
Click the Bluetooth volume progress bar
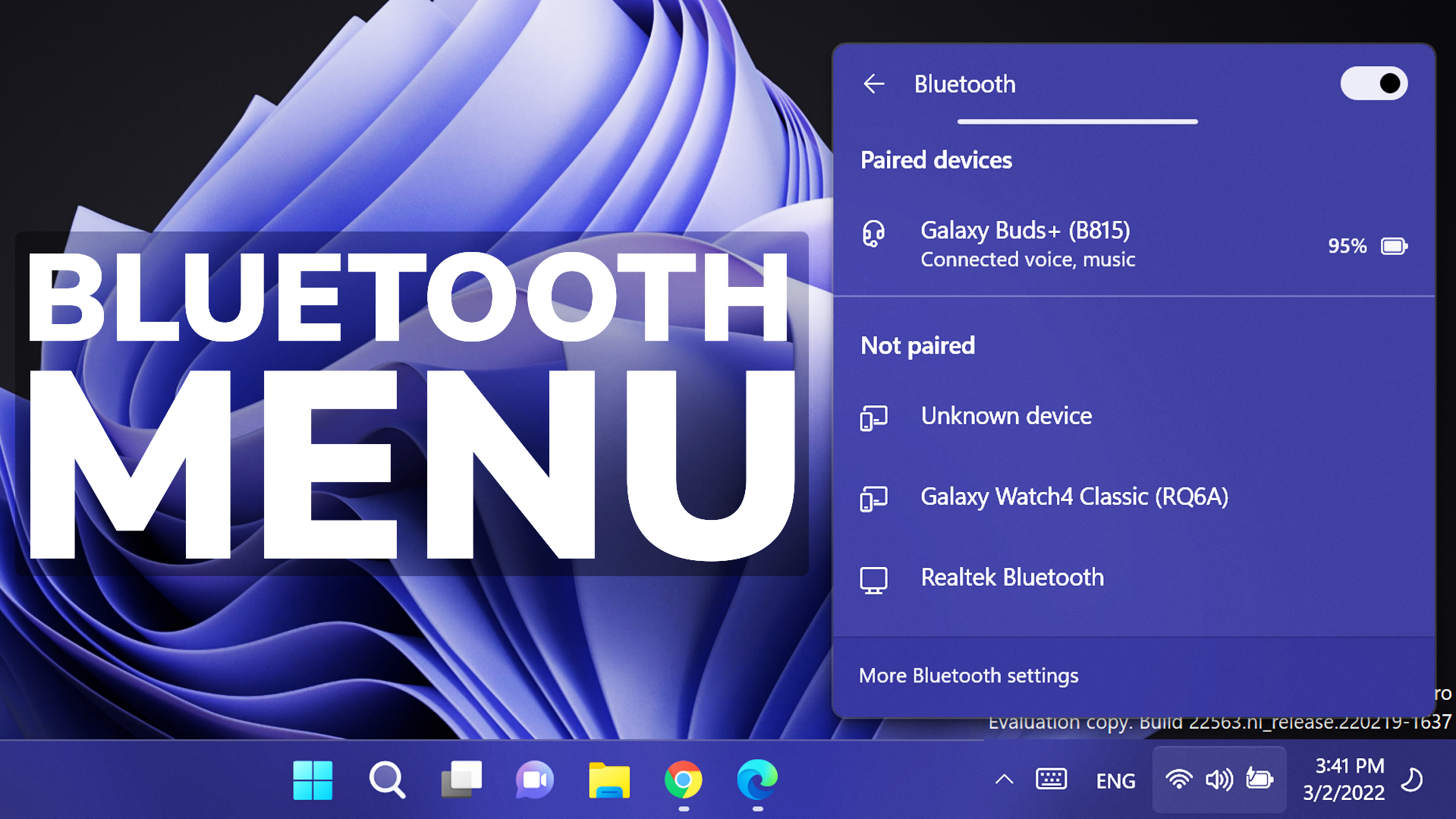(x=1077, y=121)
